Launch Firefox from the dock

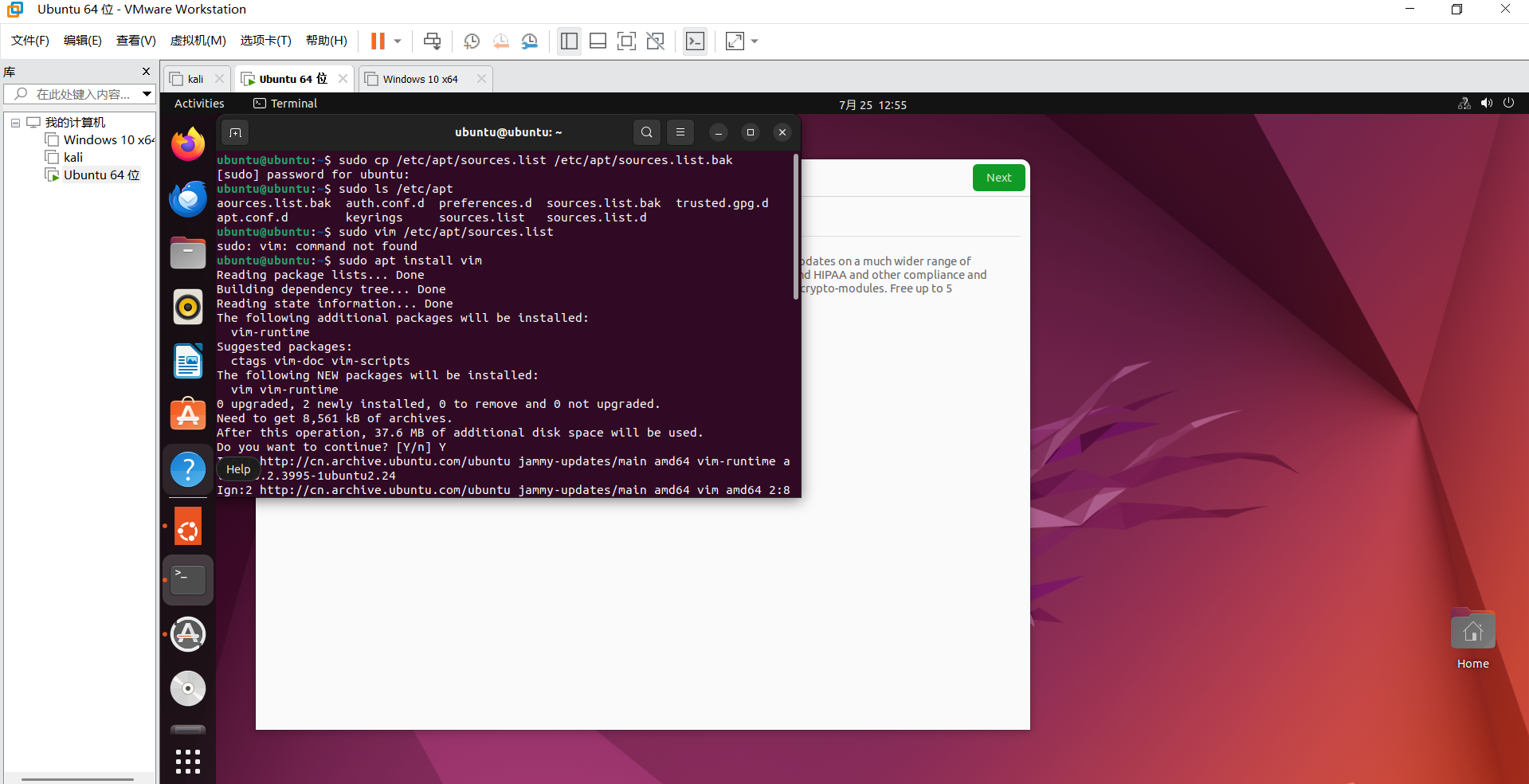tap(188, 144)
